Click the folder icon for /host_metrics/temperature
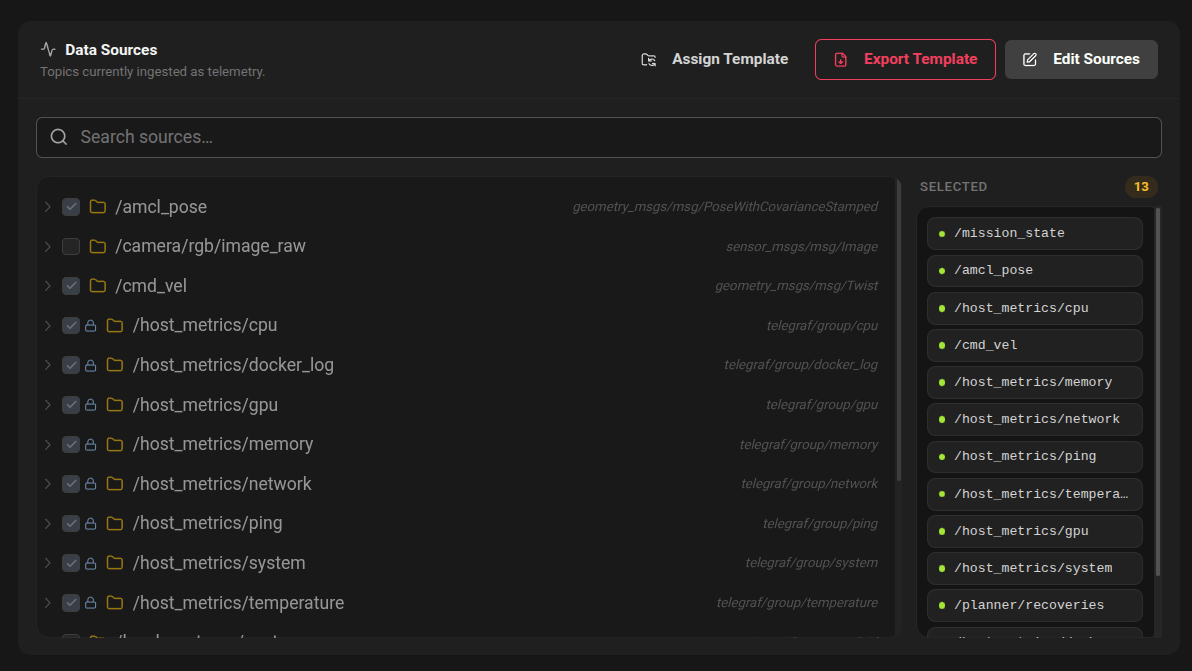The width and height of the screenshot is (1192, 671). [115, 603]
